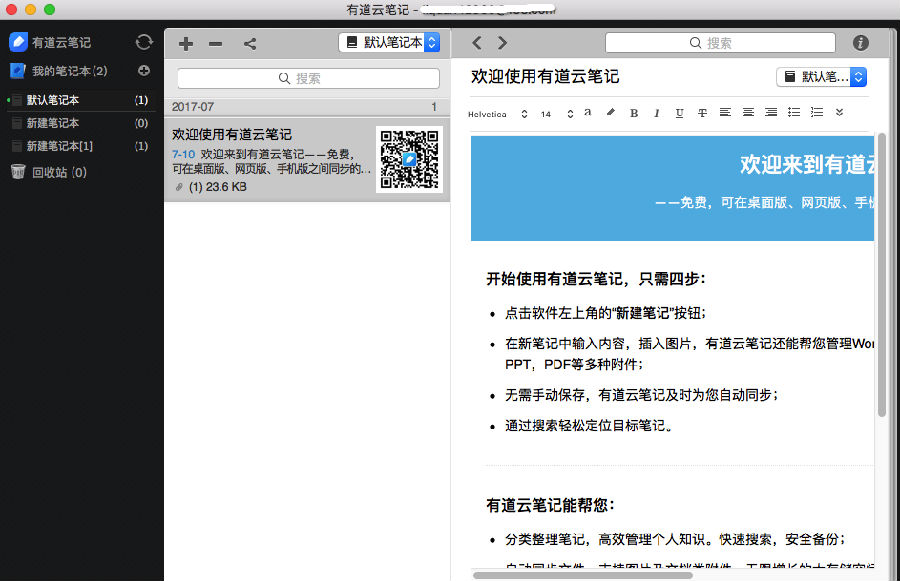The height and width of the screenshot is (581, 900).
Task: Select the 默认笔记本 notebook in sidebar
Action: [x=80, y=100]
